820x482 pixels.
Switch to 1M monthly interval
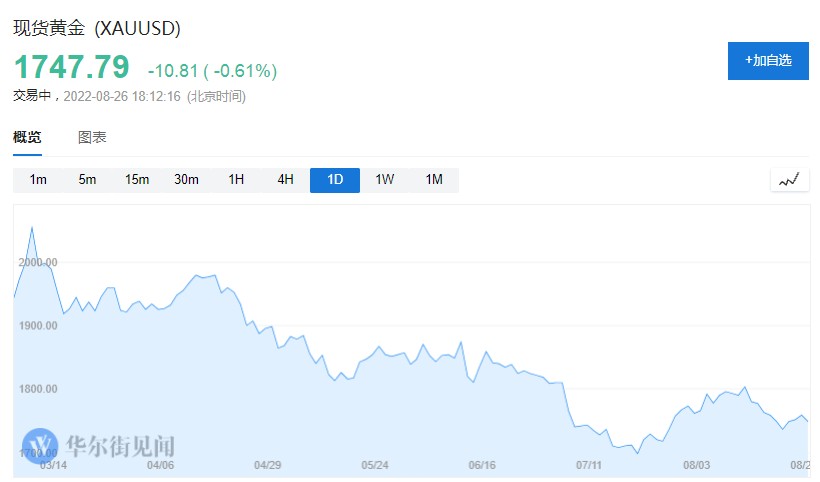[x=434, y=180]
